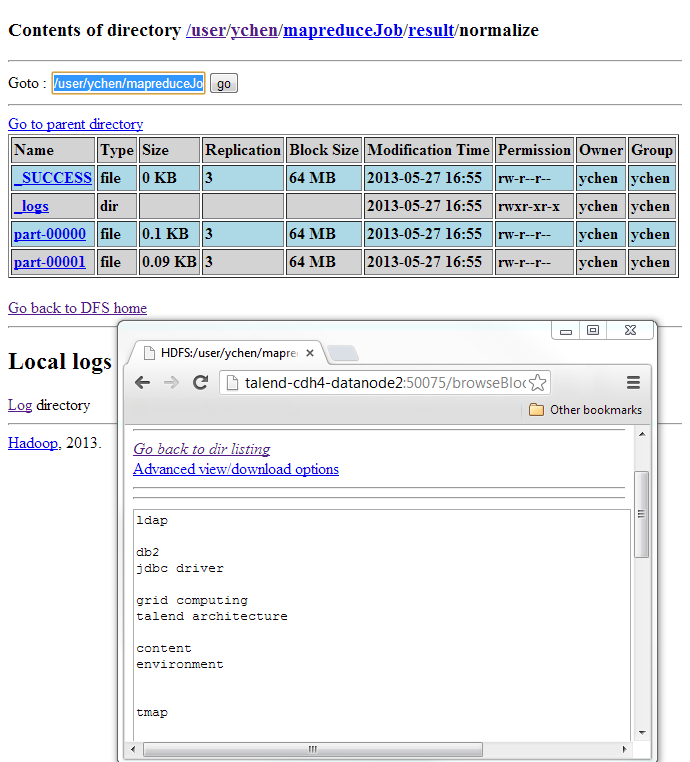This screenshot has width=690, height=762.
Task: Bookmark the page with the star icon
Action: (x=537, y=383)
